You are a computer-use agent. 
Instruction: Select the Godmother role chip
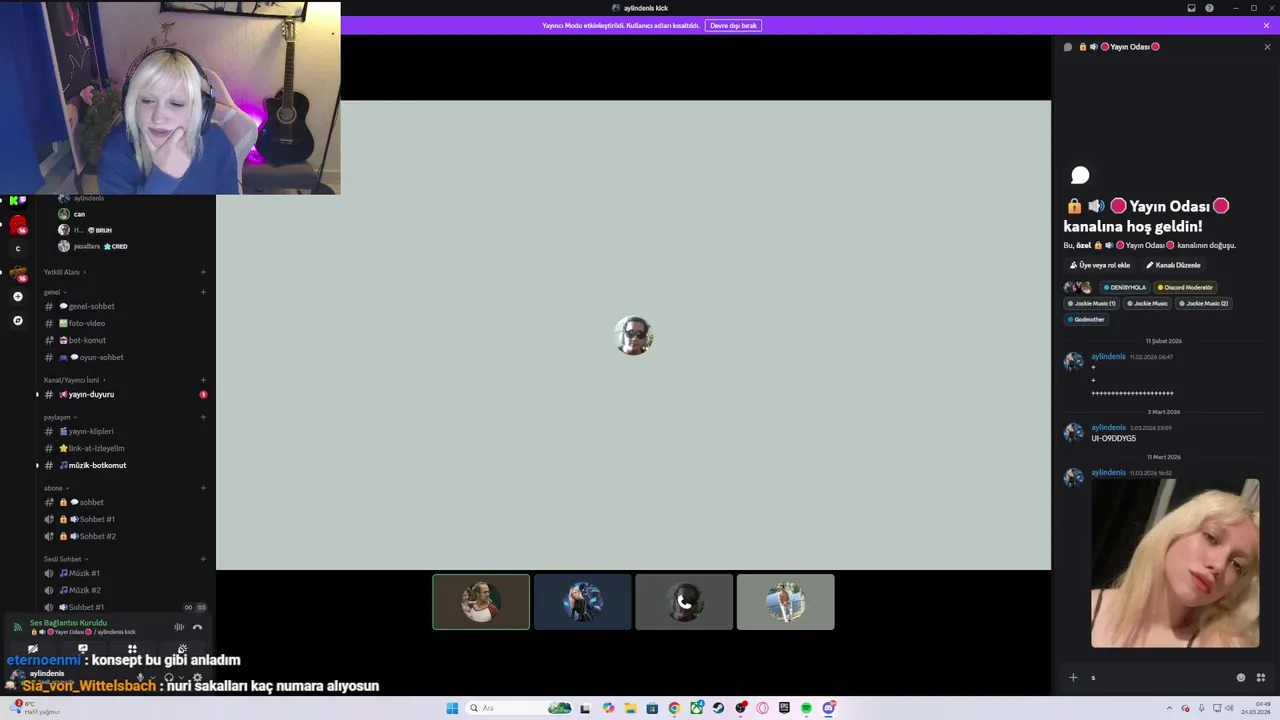1086,319
